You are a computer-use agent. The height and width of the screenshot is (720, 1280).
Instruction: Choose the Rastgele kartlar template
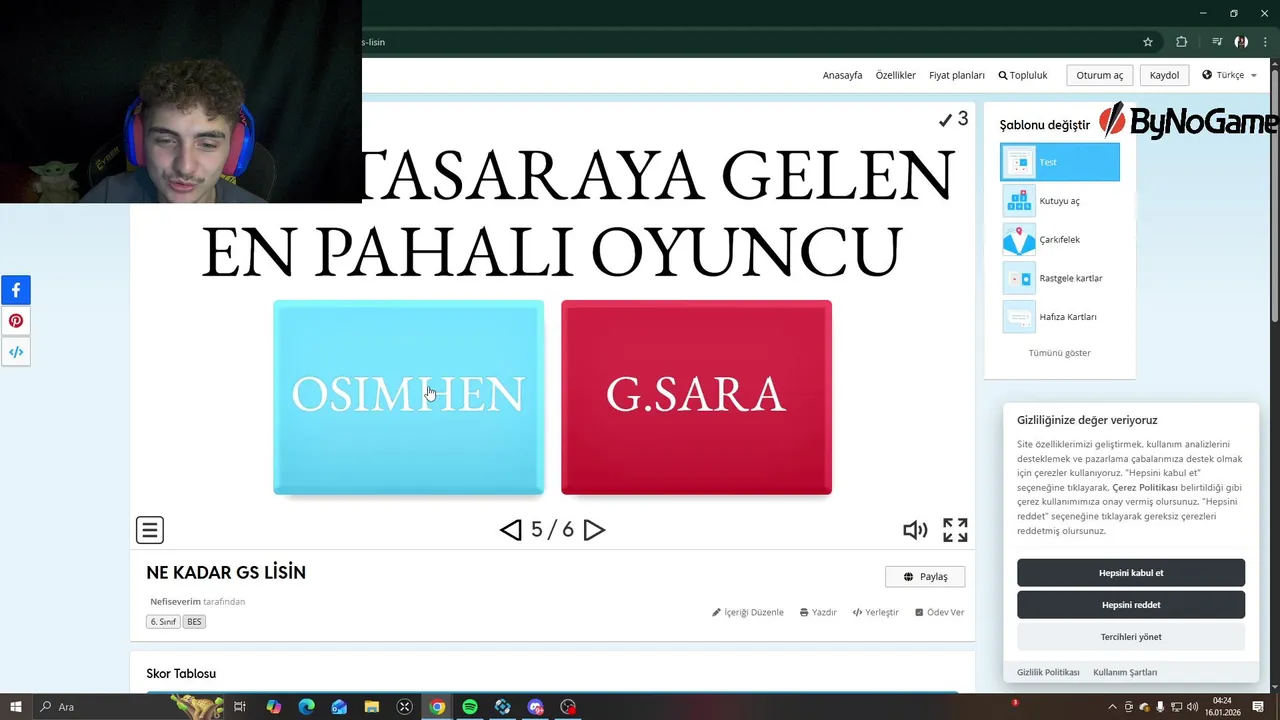pos(1060,278)
